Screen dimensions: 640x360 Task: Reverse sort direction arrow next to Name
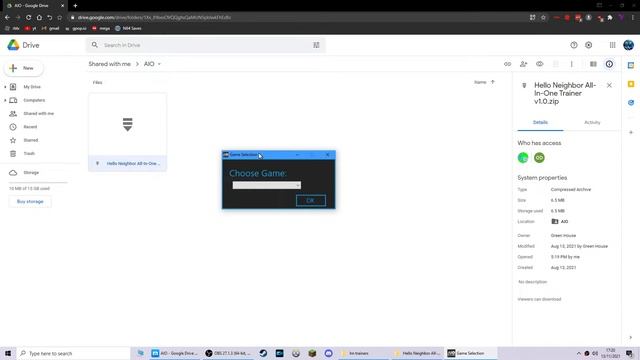(493, 82)
